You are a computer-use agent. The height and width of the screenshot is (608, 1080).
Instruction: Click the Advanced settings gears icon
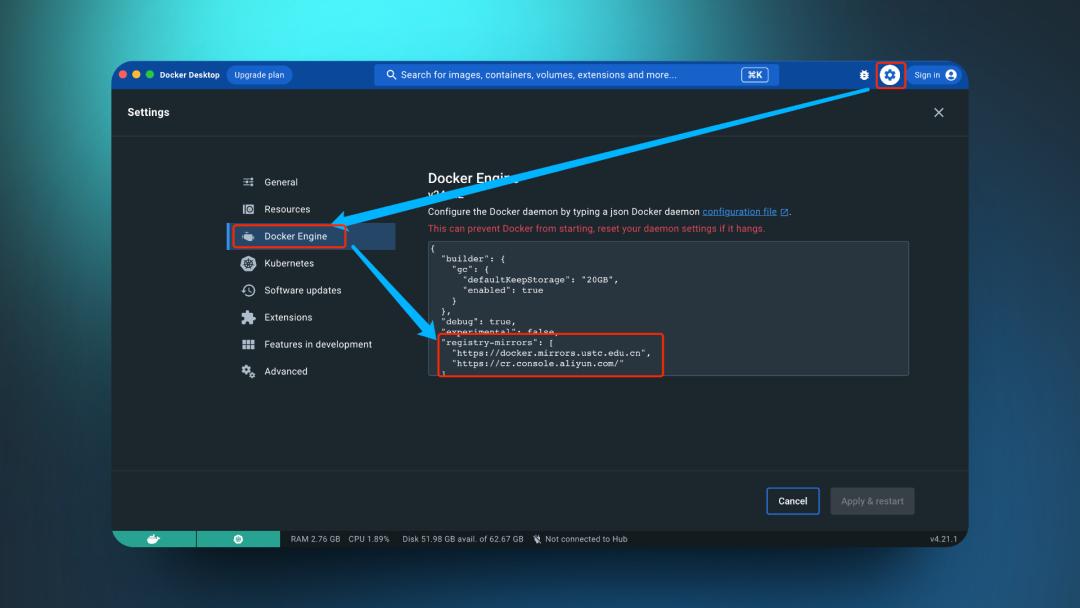(249, 371)
